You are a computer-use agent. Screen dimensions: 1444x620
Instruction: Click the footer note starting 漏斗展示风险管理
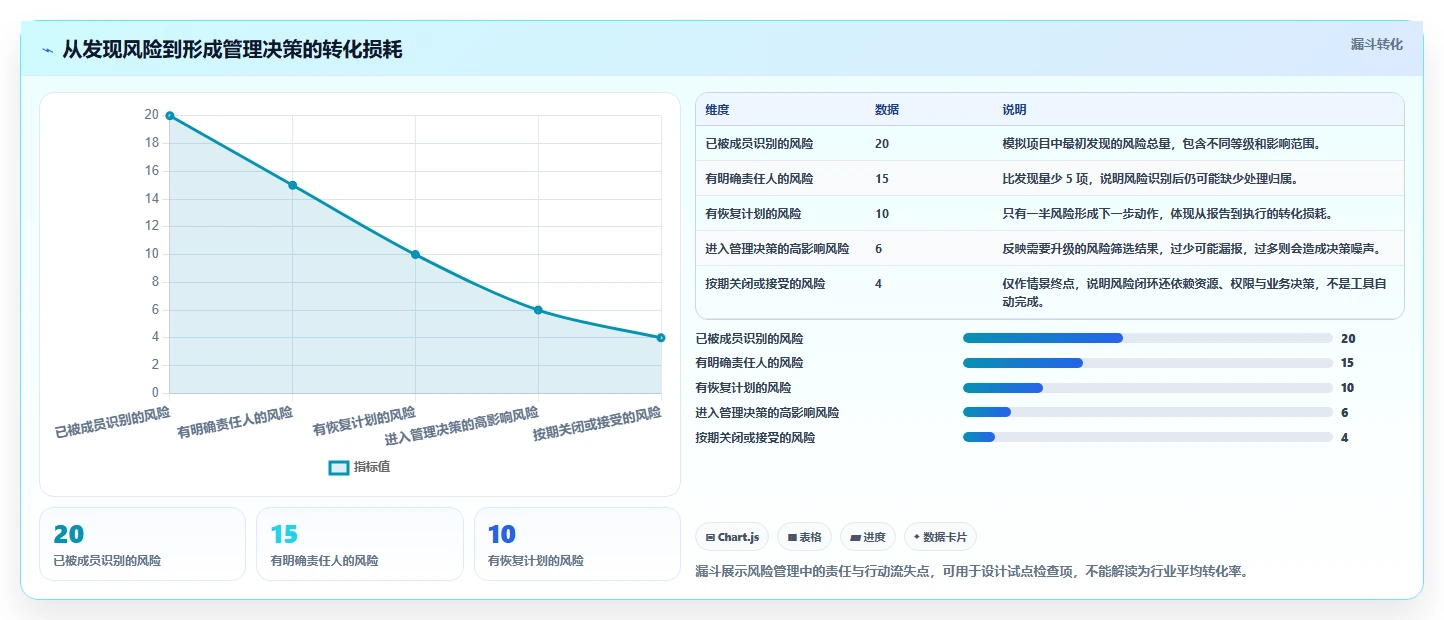971,572
